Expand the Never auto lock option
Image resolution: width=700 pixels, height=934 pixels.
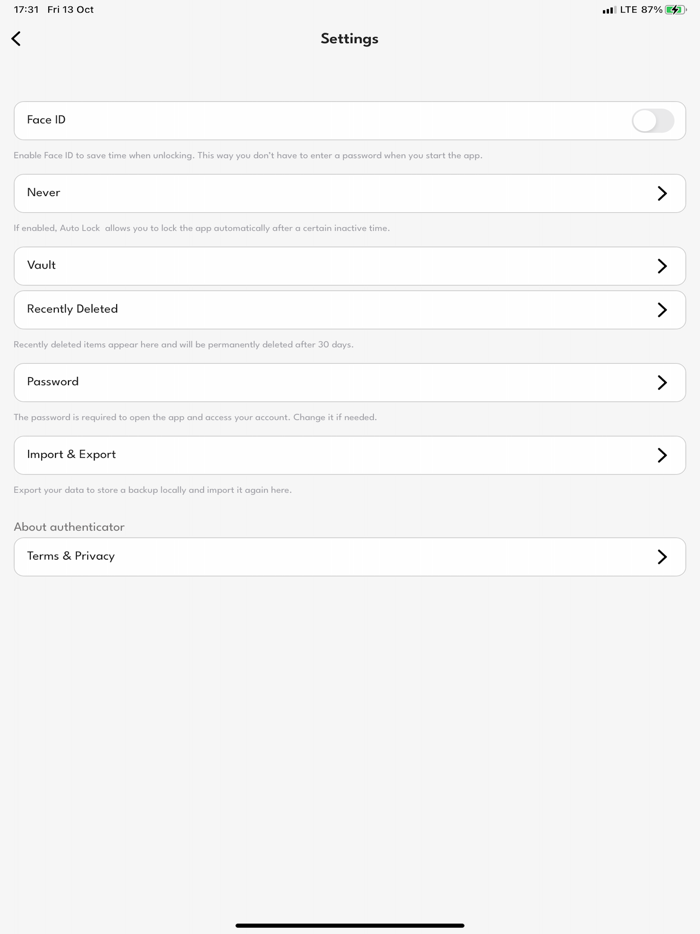click(663, 193)
